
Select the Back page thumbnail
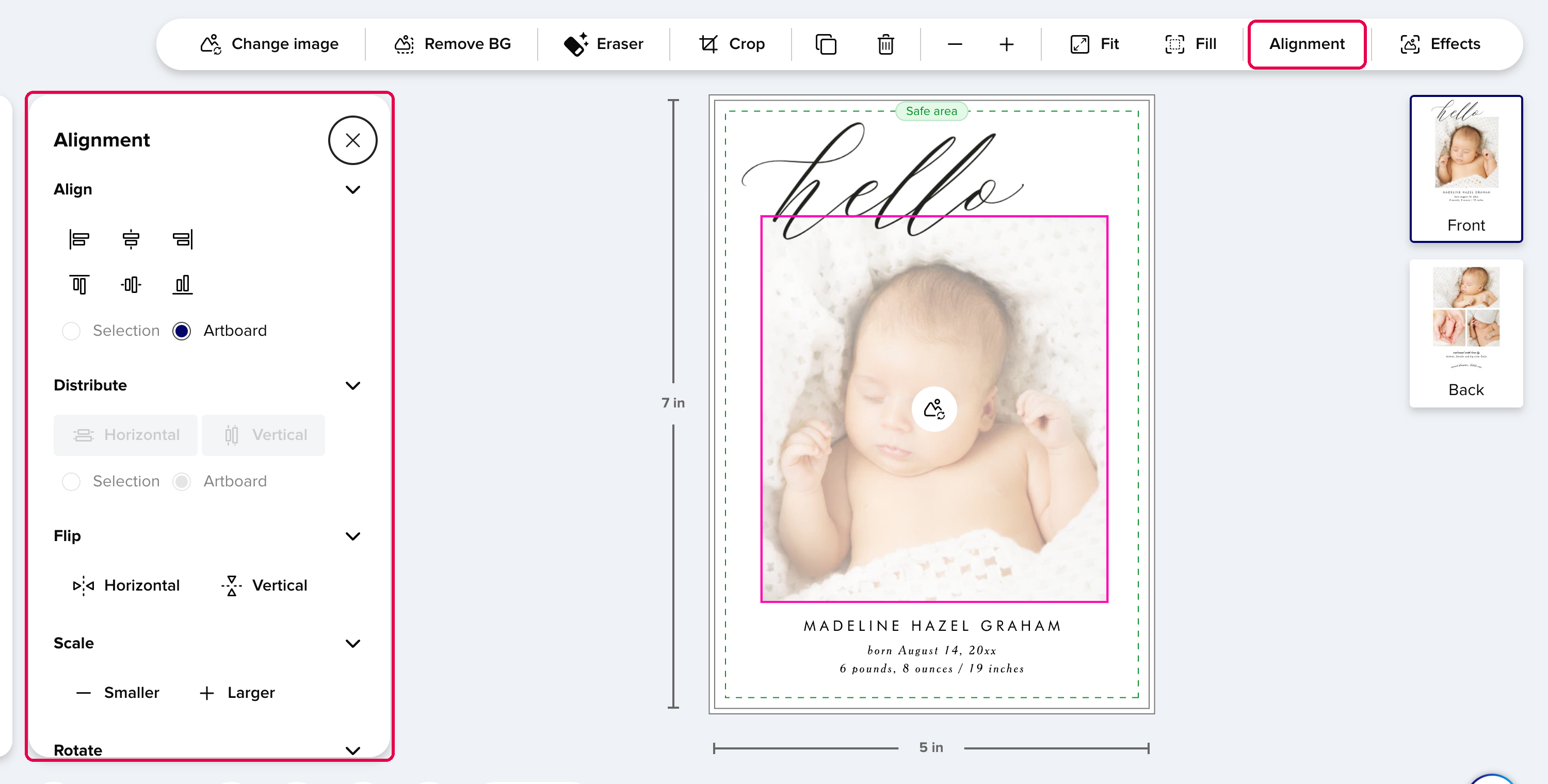(x=1465, y=333)
